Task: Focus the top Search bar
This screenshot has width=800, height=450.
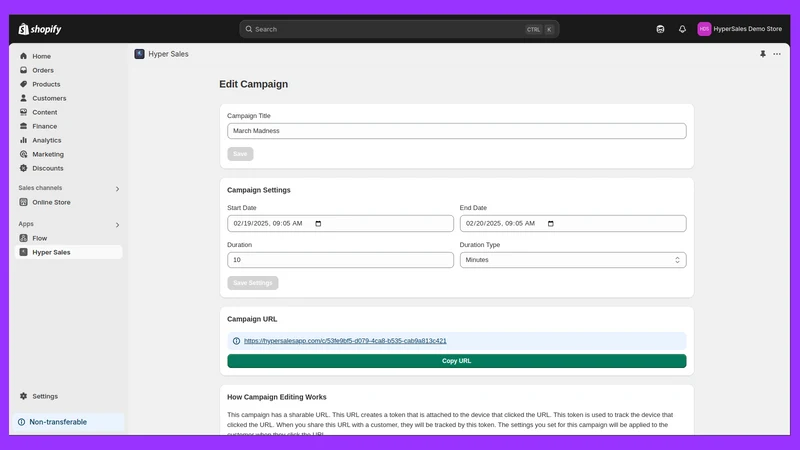Action: pyautogui.click(x=399, y=29)
